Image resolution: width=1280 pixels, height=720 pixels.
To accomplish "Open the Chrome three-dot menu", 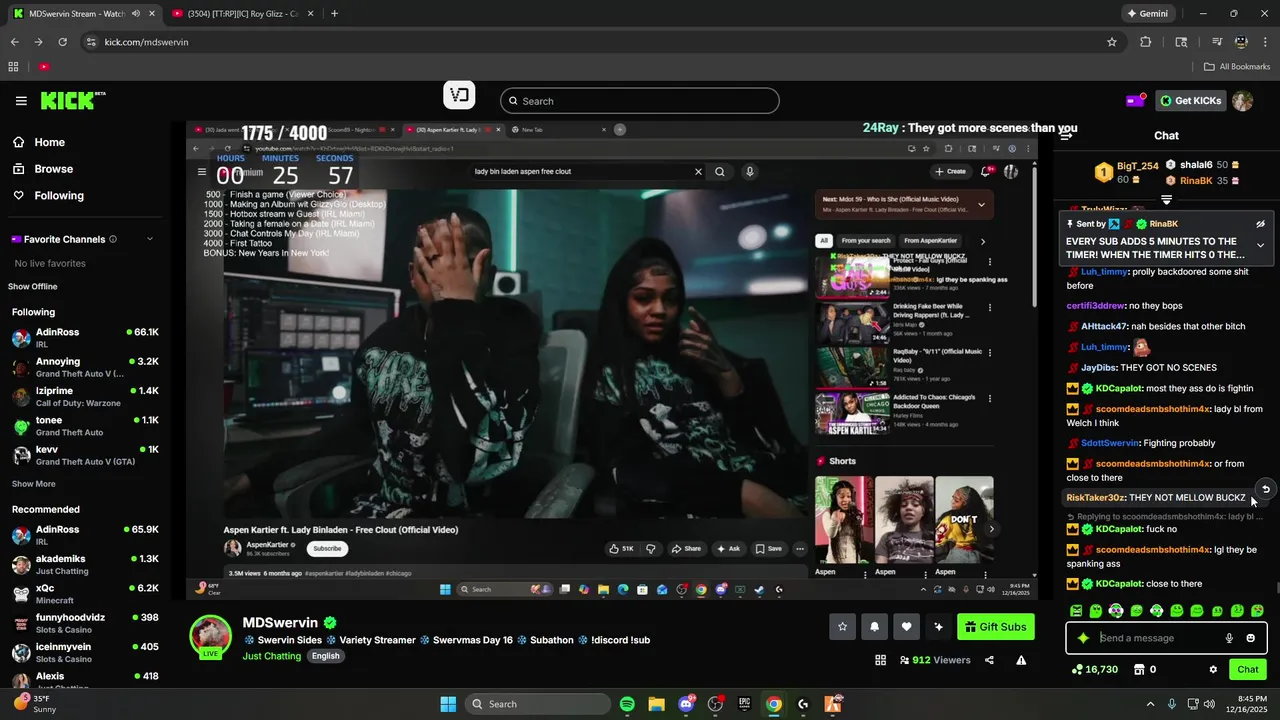I will (x=1265, y=42).
